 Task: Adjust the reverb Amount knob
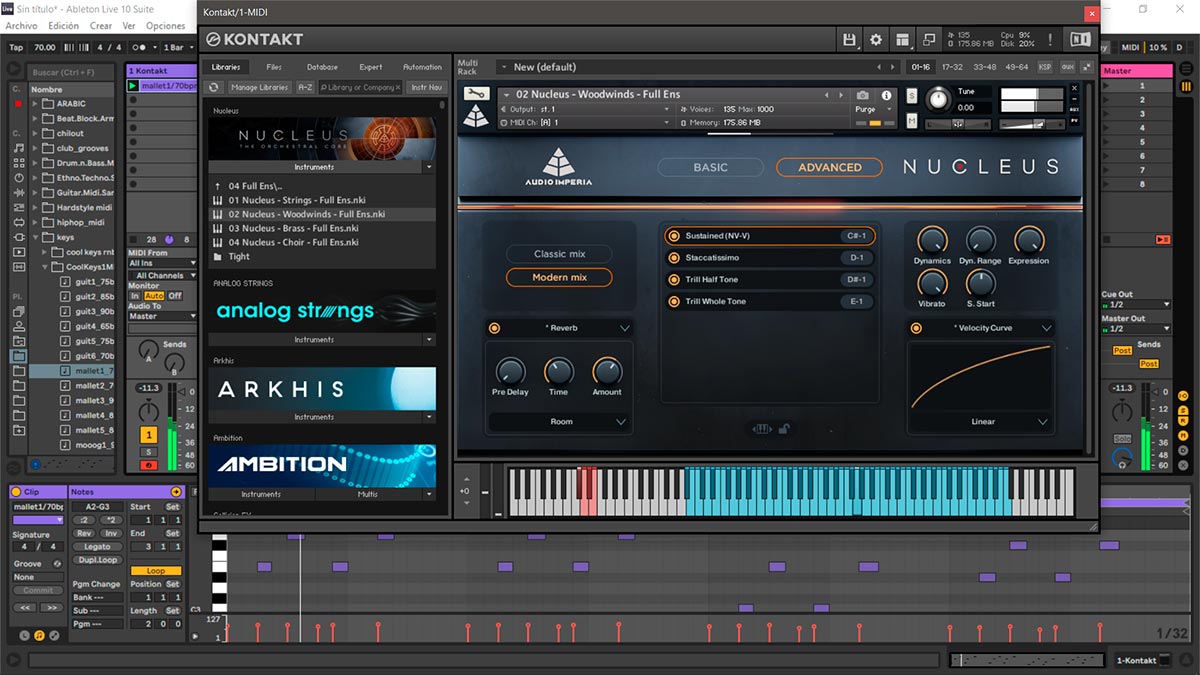[607, 372]
